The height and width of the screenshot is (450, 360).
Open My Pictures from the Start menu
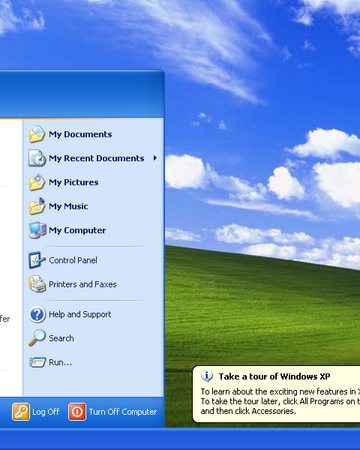coord(73,182)
